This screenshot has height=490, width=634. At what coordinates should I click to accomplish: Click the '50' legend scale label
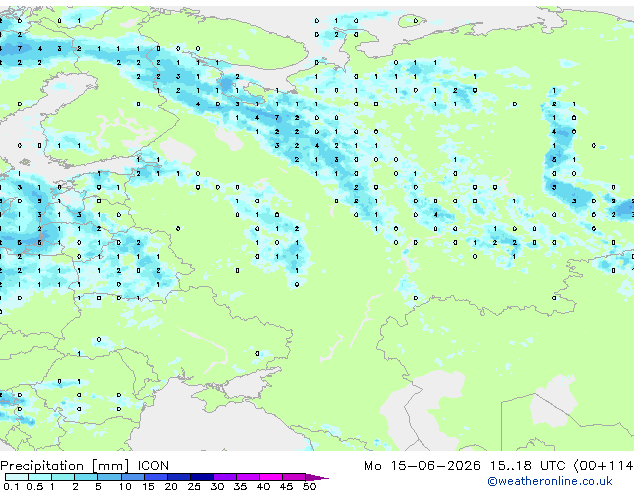pos(309,486)
